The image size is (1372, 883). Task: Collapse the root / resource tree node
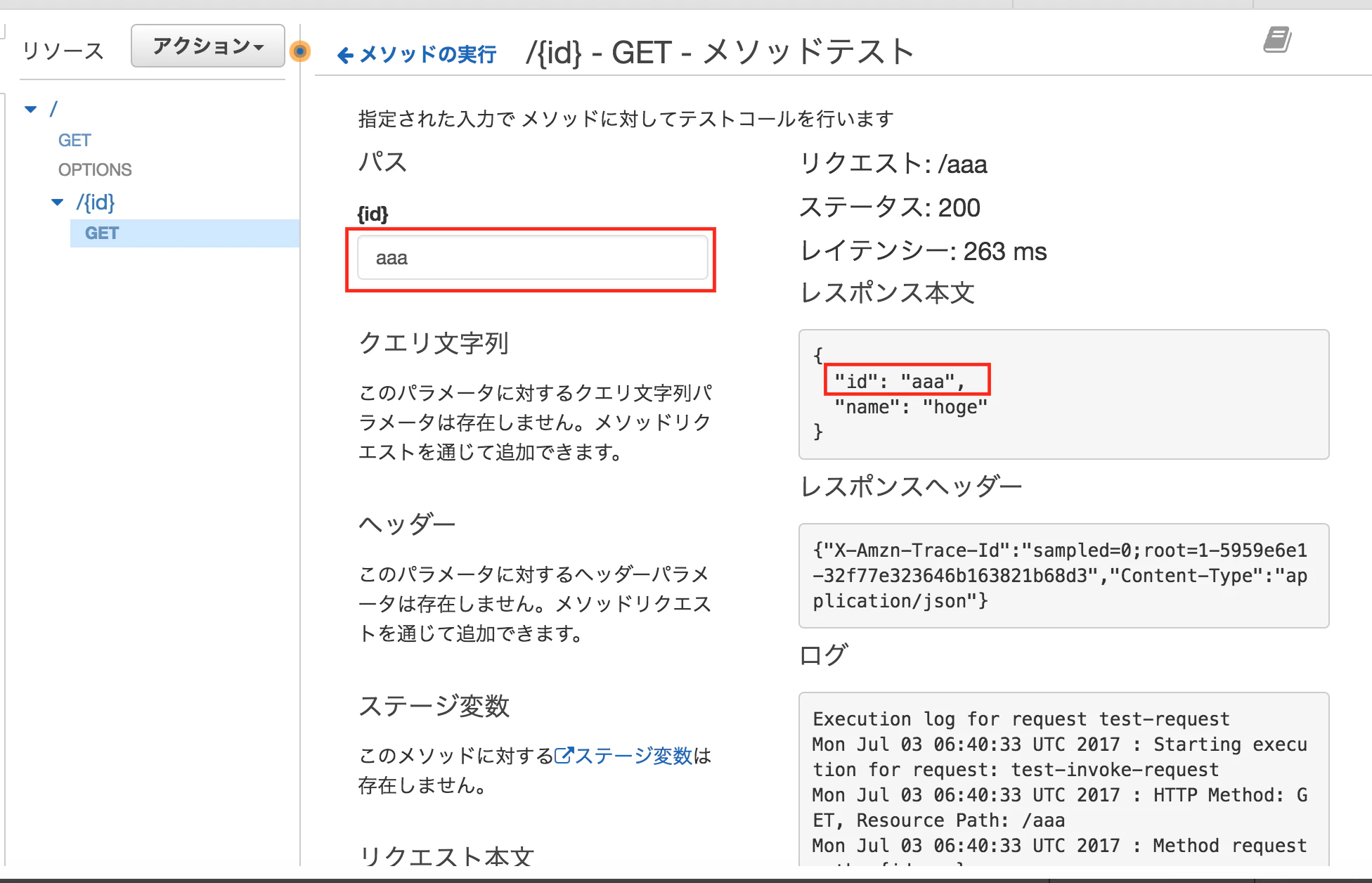coord(31,109)
